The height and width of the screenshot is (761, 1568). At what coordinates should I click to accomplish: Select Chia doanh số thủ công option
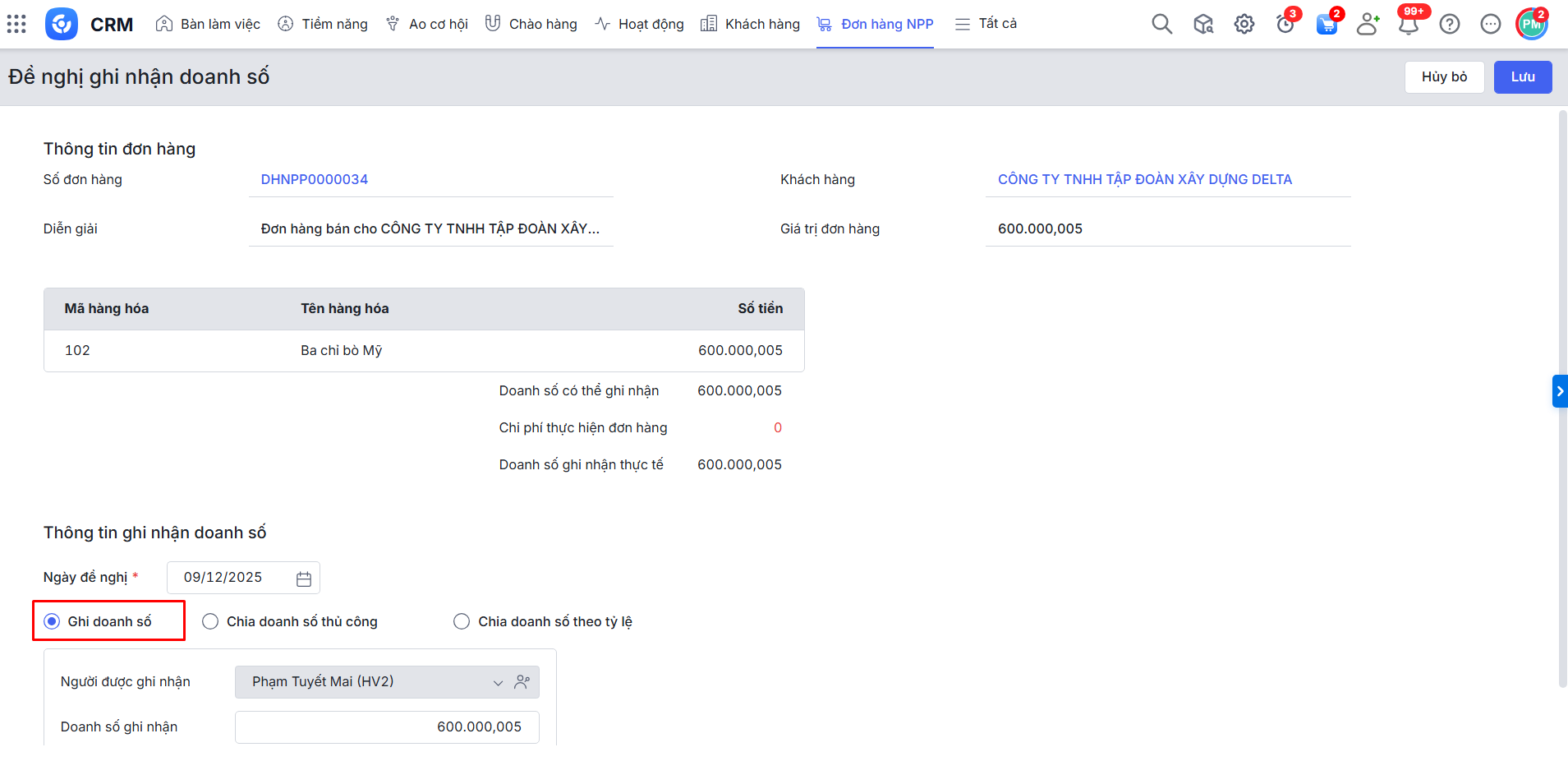click(x=211, y=621)
